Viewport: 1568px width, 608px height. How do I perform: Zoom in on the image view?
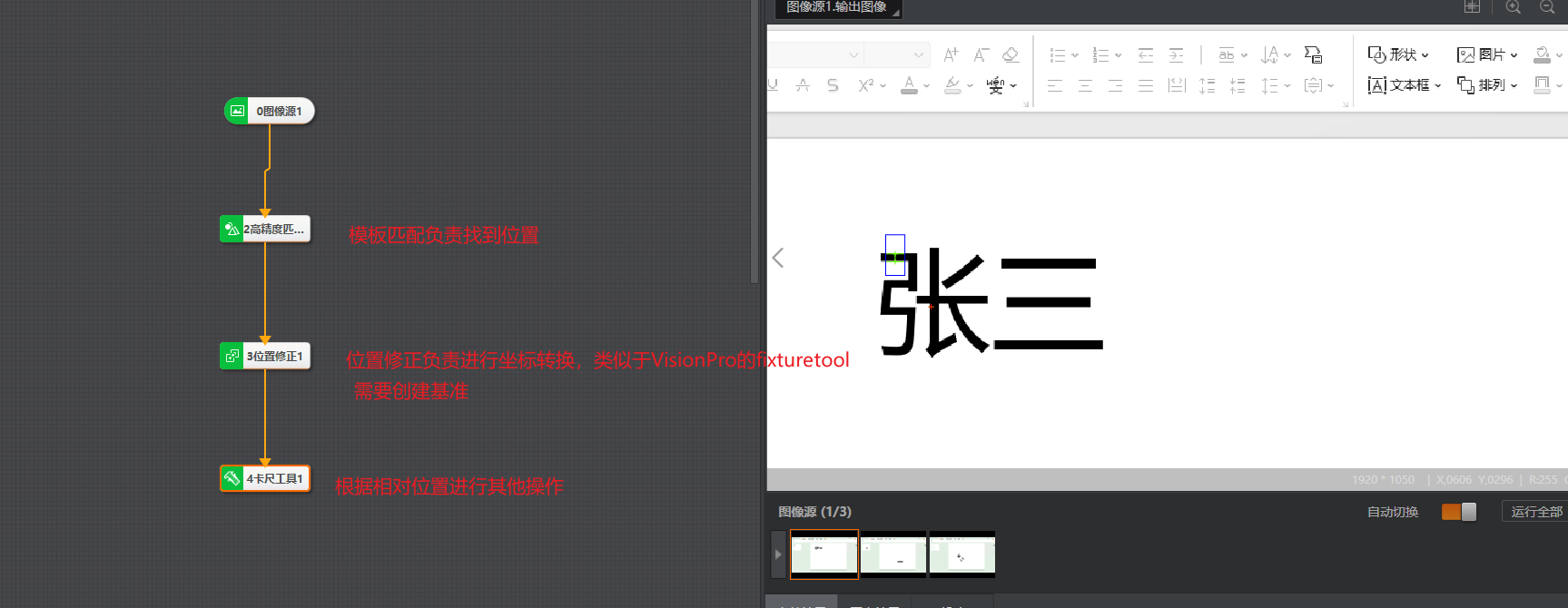tap(1513, 7)
